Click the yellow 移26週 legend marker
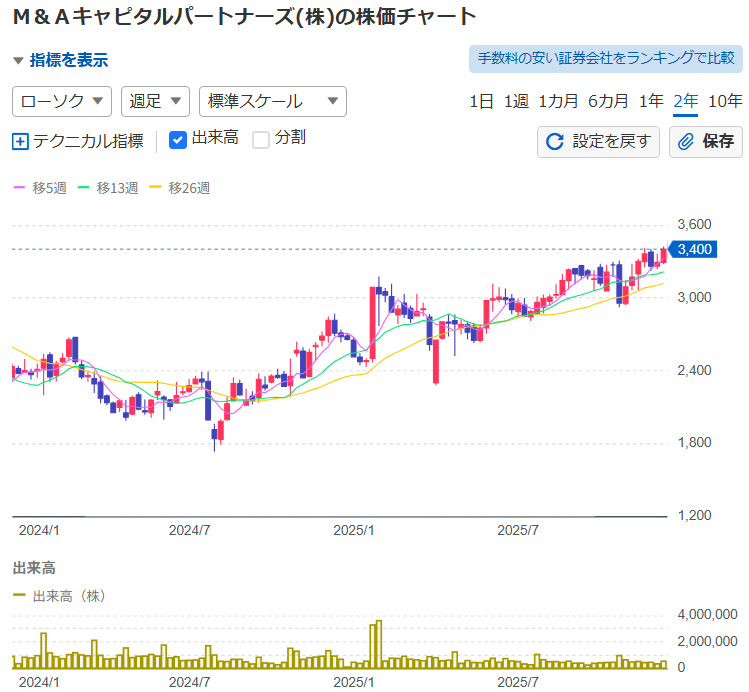 click(156, 188)
